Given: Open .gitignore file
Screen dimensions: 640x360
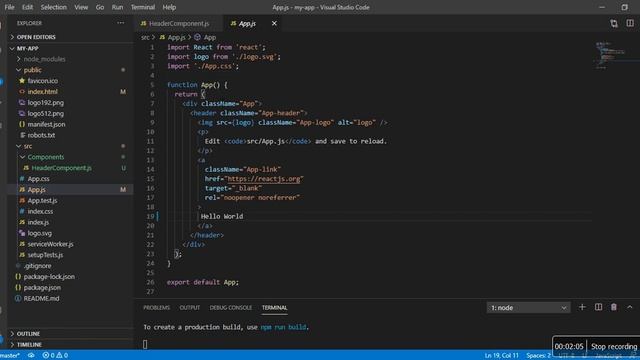Looking at the screenshot, I should tap(37, 266).
